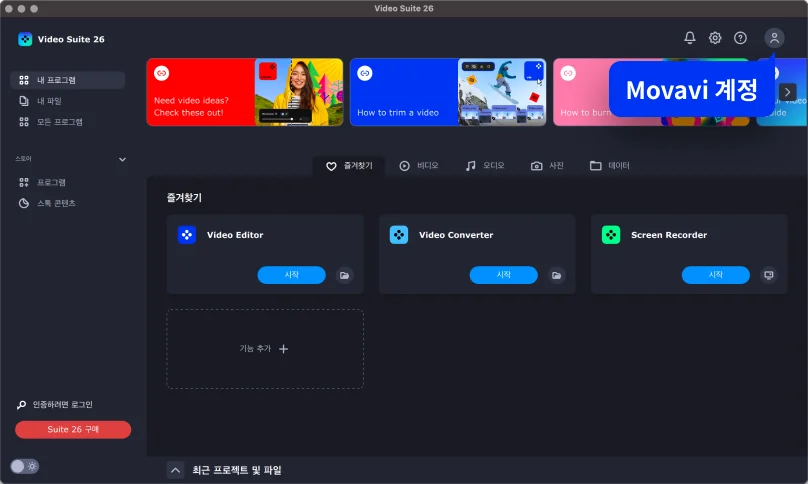Click the Video Editor app icon
Viewport: 808px width, 484px height.
click(x=187, y=235)
